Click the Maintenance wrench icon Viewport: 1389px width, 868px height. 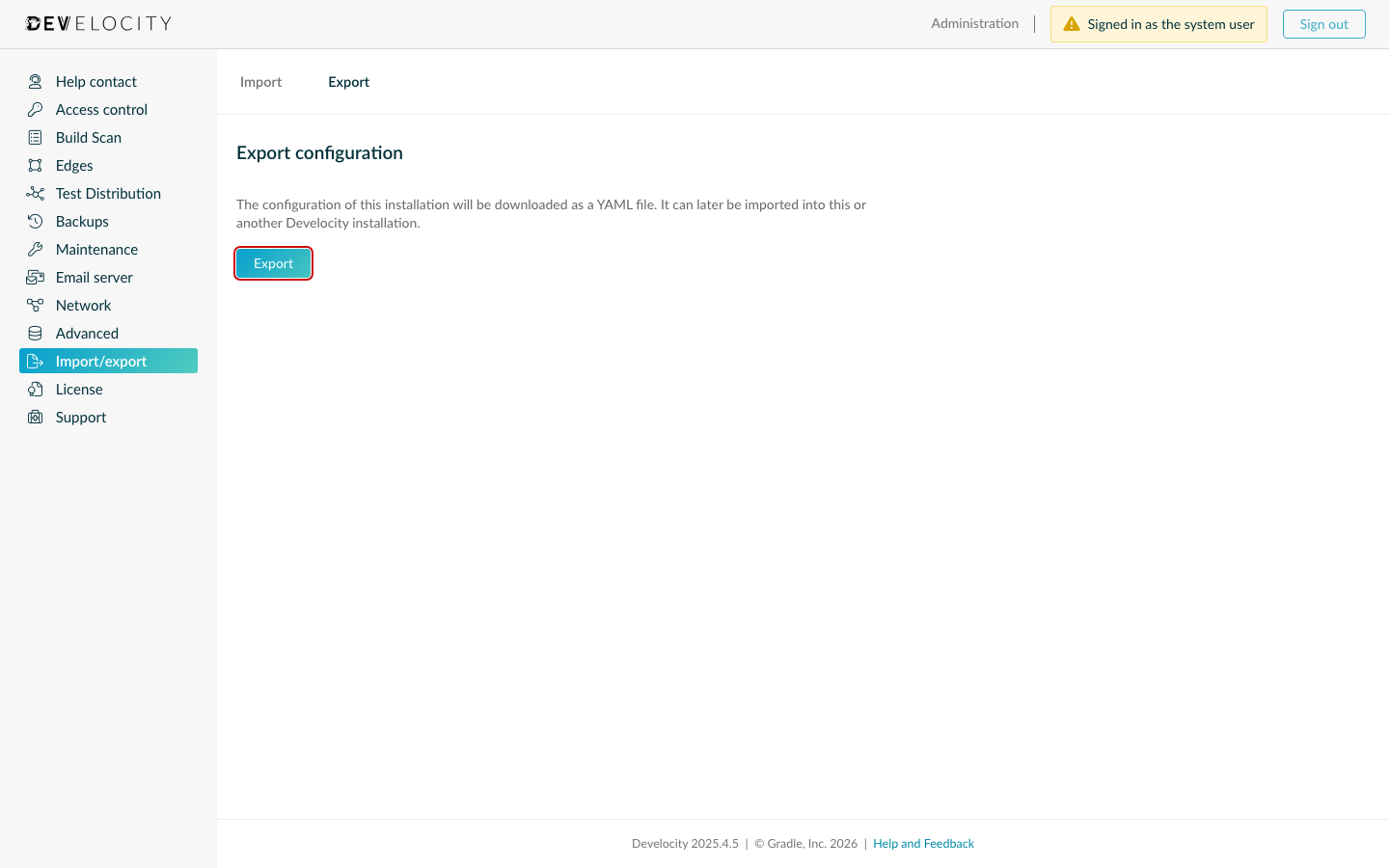[x=36, y=249]
